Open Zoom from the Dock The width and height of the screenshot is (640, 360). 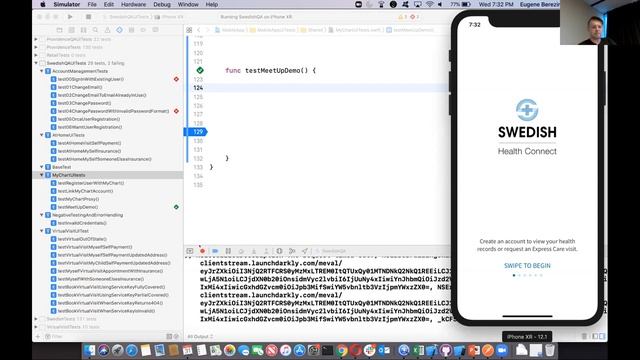(x=502, y=350)
